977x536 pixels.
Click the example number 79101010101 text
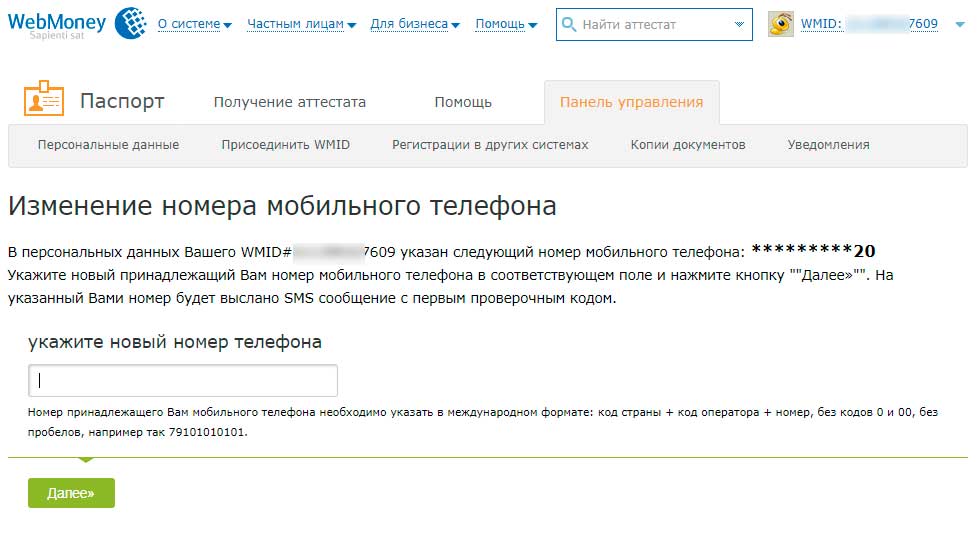coord(206,432)
